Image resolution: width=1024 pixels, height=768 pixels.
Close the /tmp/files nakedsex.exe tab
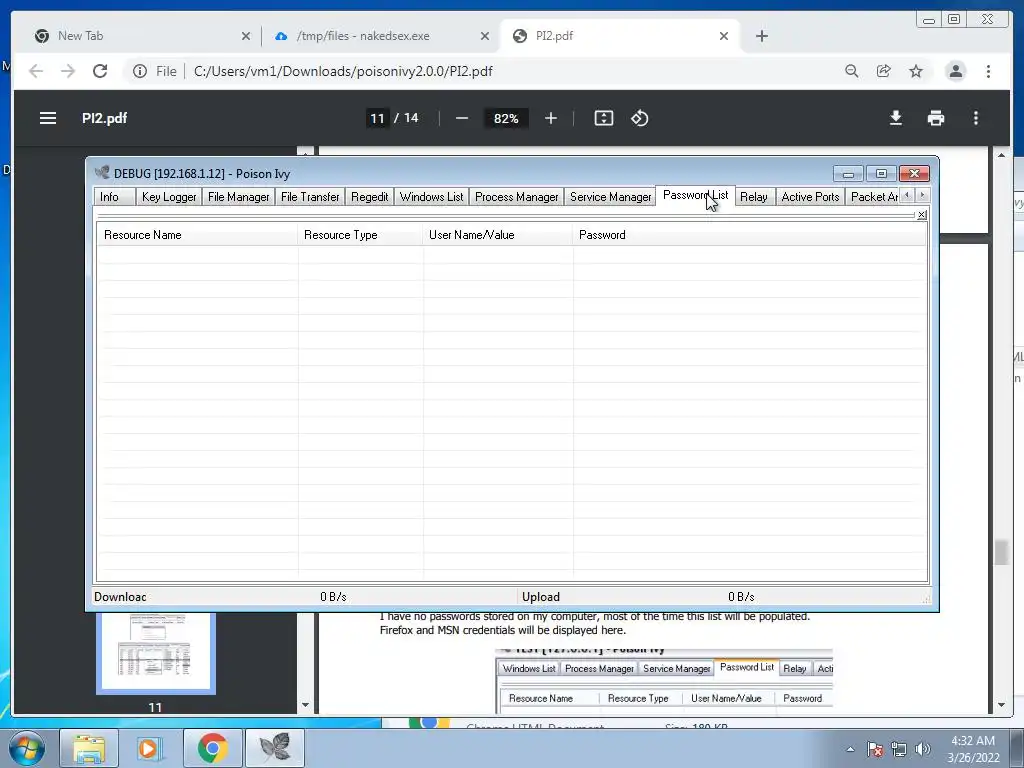click(485, 36)
